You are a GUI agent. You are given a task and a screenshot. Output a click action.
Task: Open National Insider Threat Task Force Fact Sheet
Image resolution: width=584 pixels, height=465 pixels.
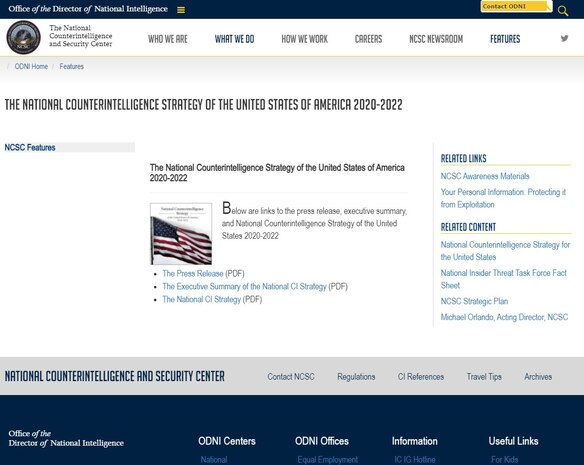504,279
